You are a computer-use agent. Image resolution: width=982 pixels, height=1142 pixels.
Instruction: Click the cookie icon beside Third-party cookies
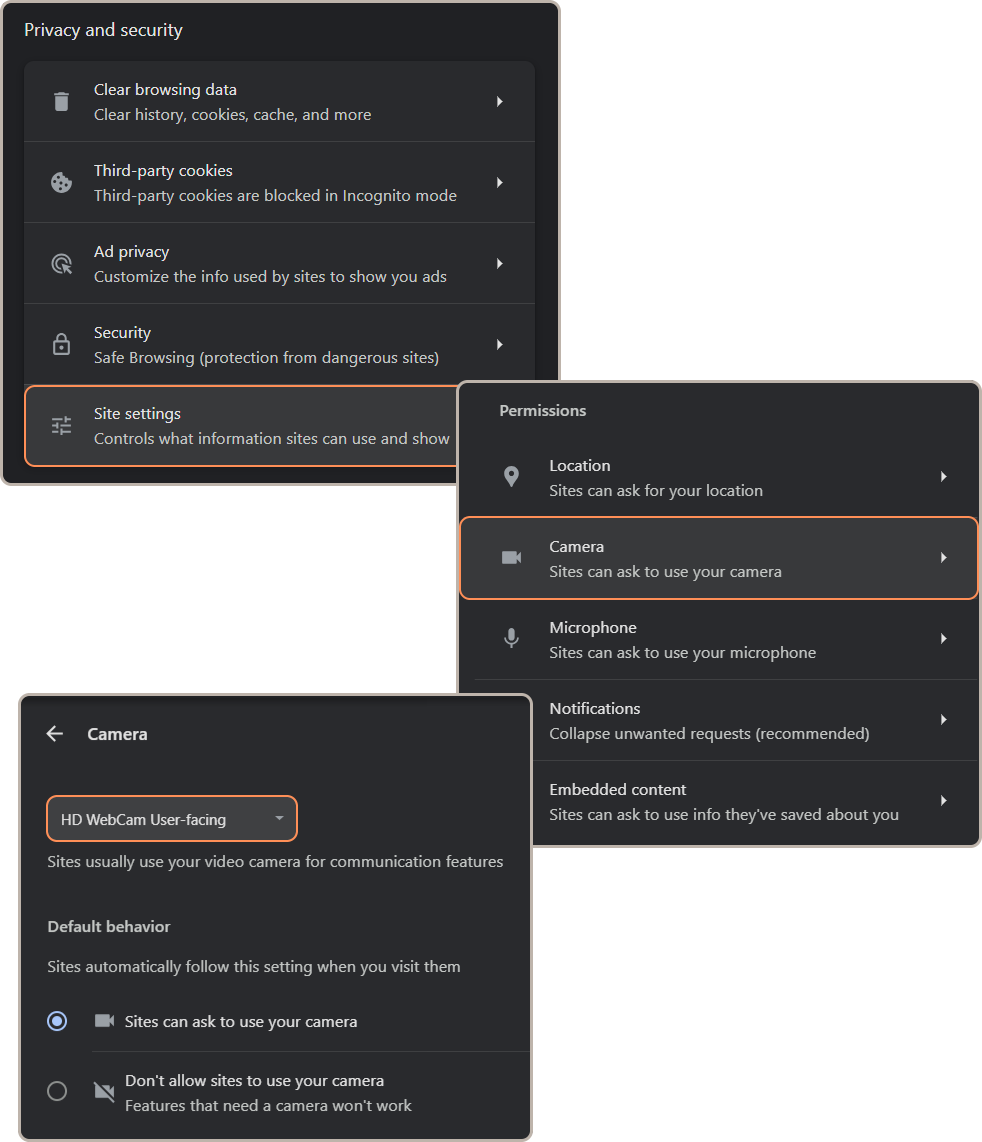tap(61, 183)
